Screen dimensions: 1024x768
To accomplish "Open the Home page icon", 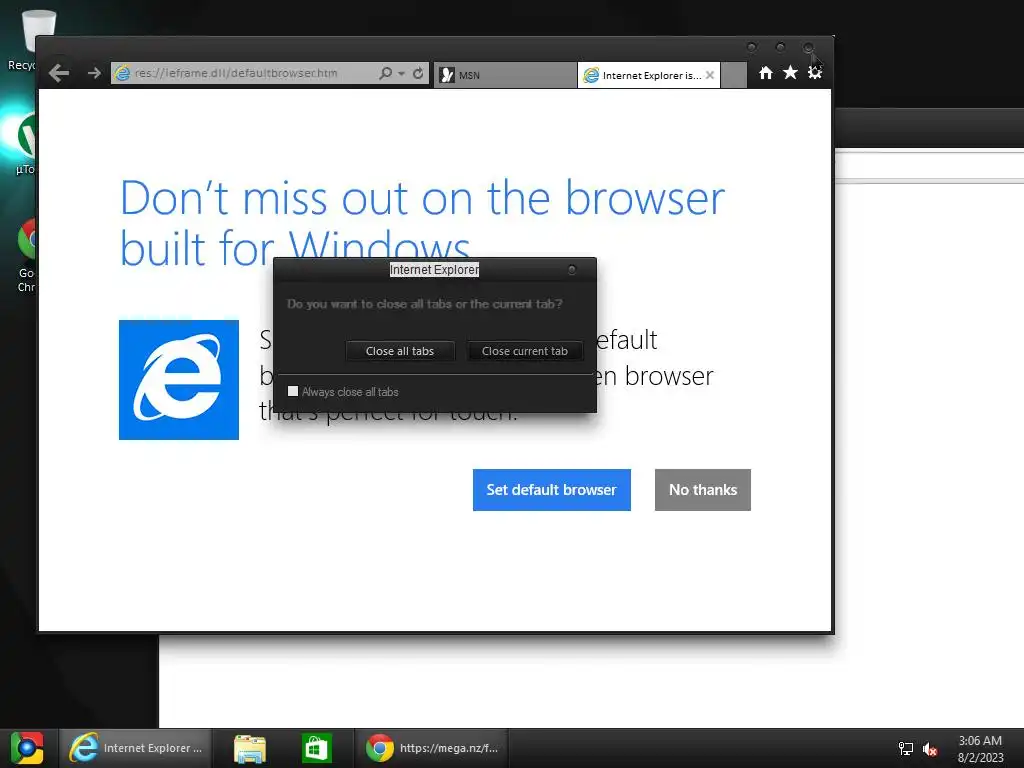I will tap(766, 72).
